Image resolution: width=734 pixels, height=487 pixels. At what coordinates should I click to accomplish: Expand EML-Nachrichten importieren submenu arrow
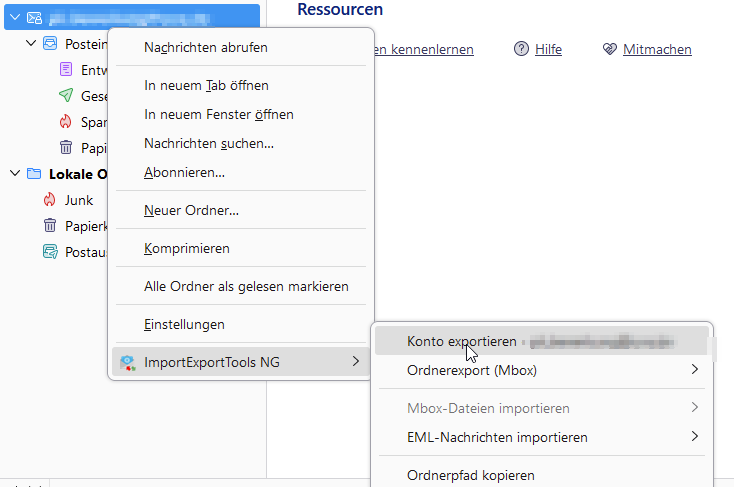(x=695, y=437)
